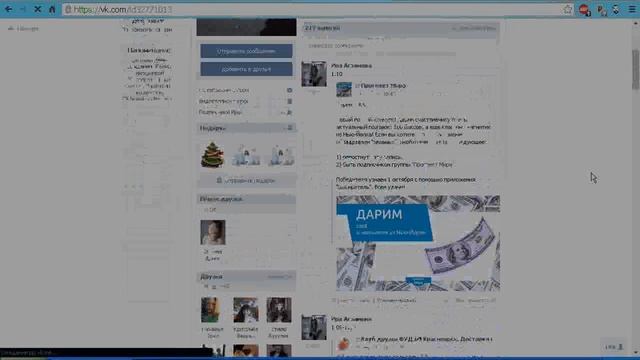The height and width of the screenshot is (360, 640).
Task: Open the profile photo at top
Action: [x=246, y=27]
